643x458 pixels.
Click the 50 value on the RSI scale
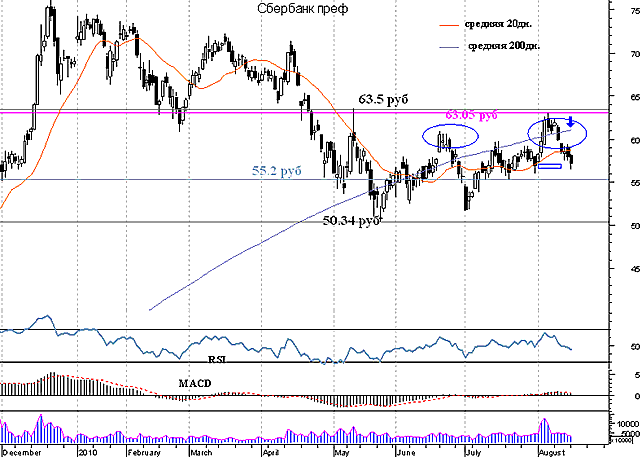coord(635,347)
